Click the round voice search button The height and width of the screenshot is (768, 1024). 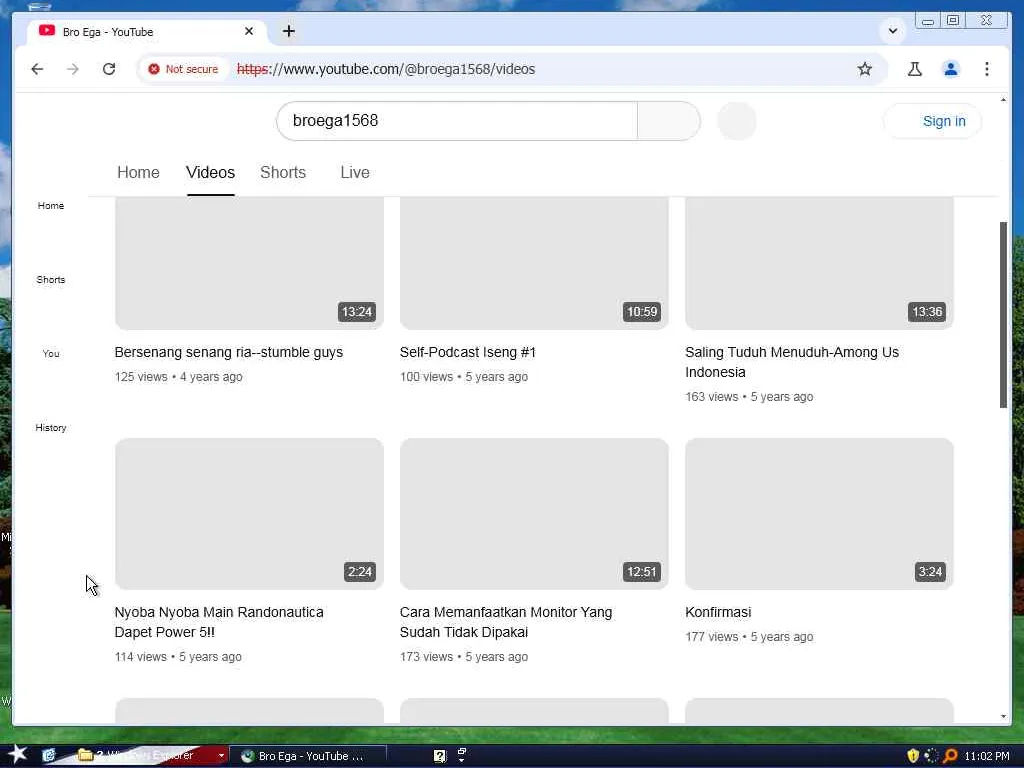click(x=737, y=121)
